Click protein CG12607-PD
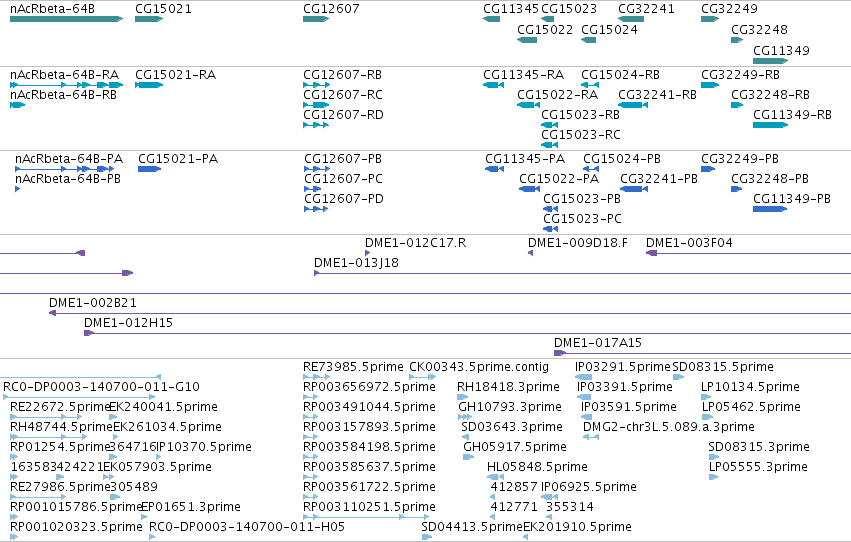Screen dimensions: 851x542 coord(316,209)
